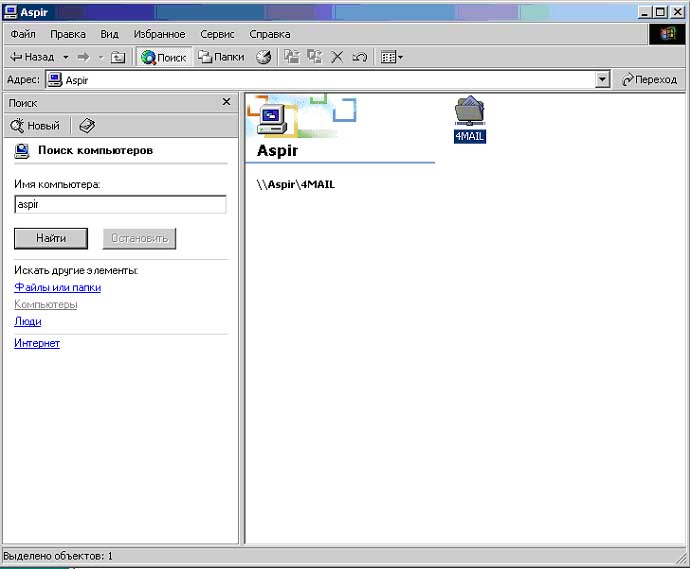Click the 4MAIL folder label
690x569 pixels.
tap(470, 136)
